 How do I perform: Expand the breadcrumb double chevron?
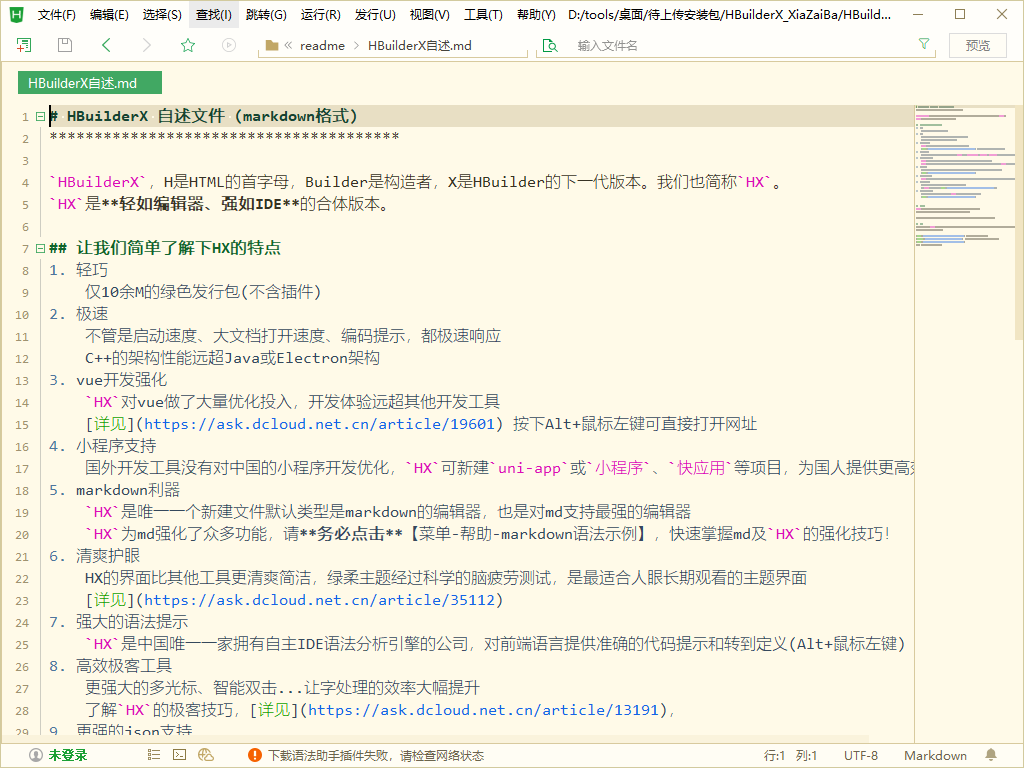[x=288, y=45]
